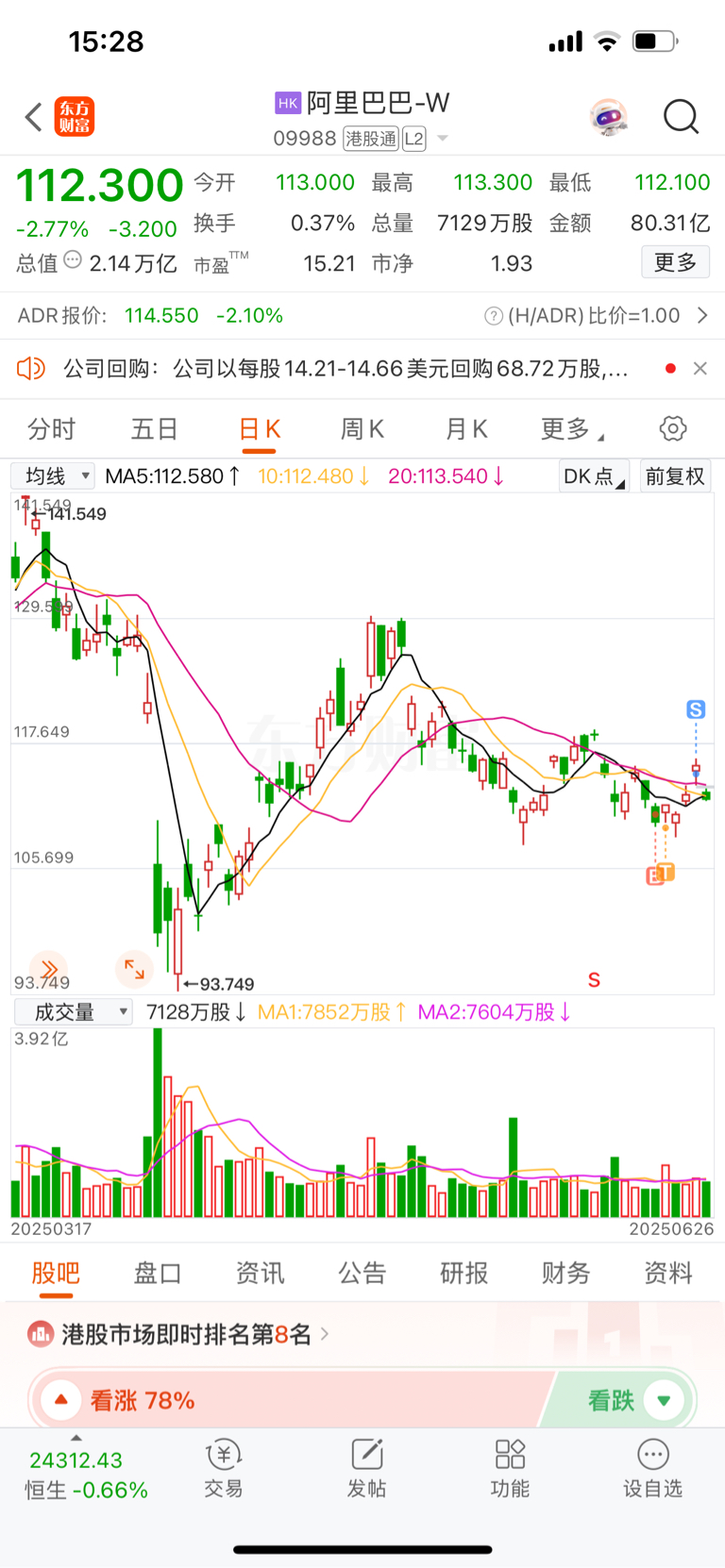This screenshot has width=725, height=1568.
Task: Tap the fullscreen landscape chart icon
Action: tap(134, 969)
